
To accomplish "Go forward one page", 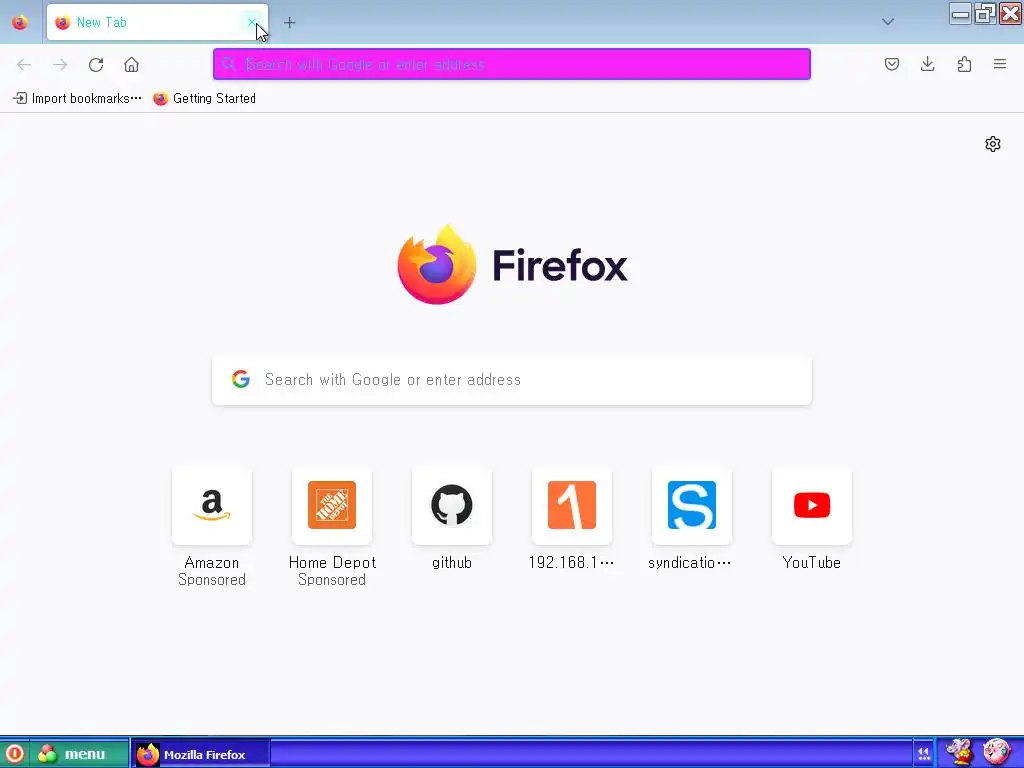I will pos(60,64).
